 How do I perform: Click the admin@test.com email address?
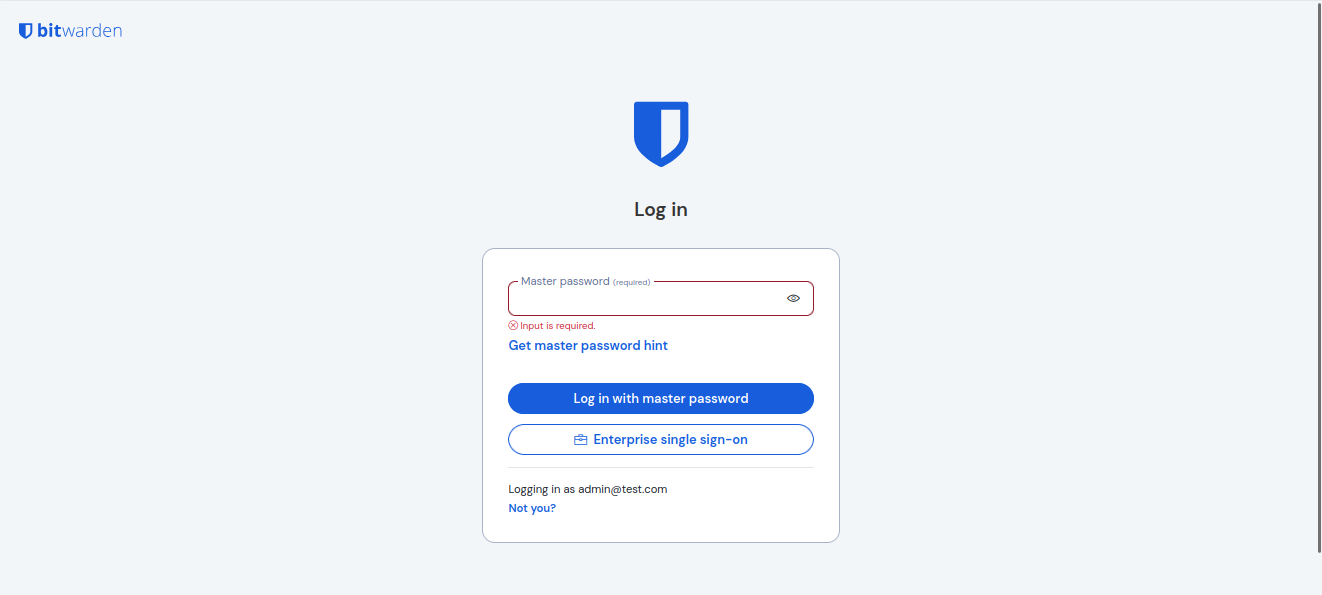pos(622,490)
